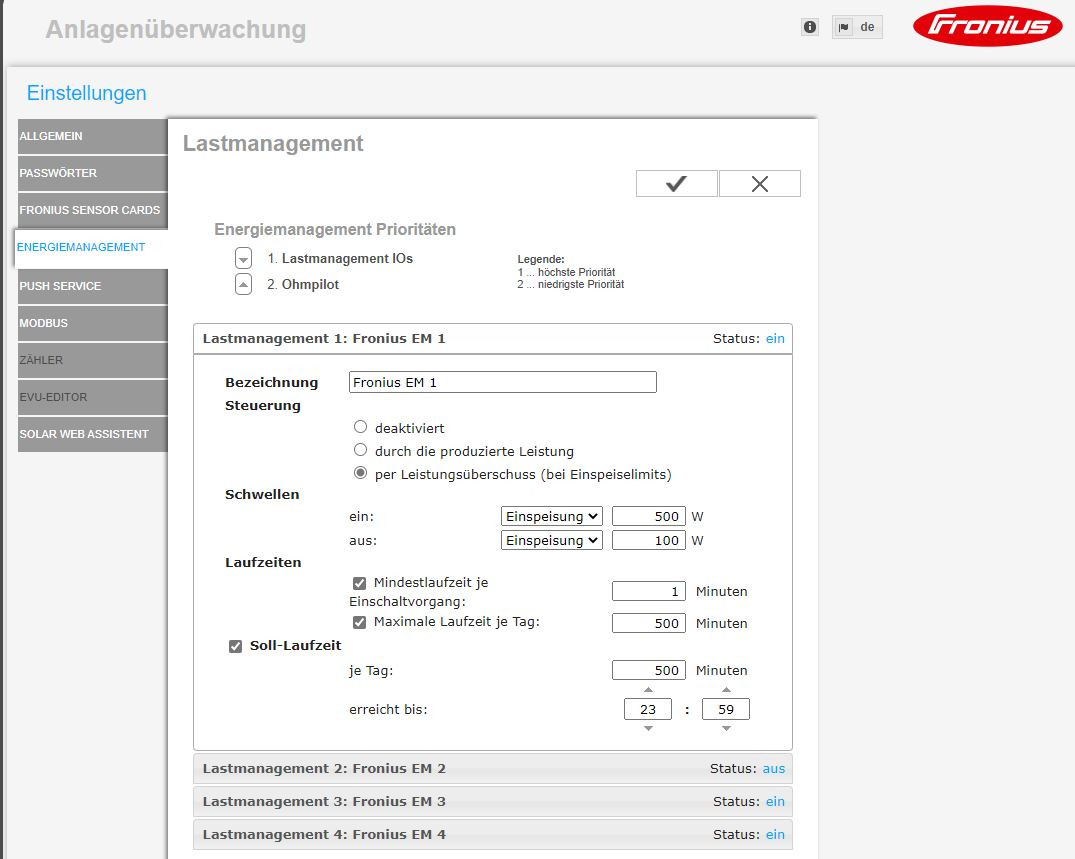Expand Lastmanagement 3: Fronius EM 3 section
The height and width of the screenshot is (859, 1075).
(x=493, y=801)
